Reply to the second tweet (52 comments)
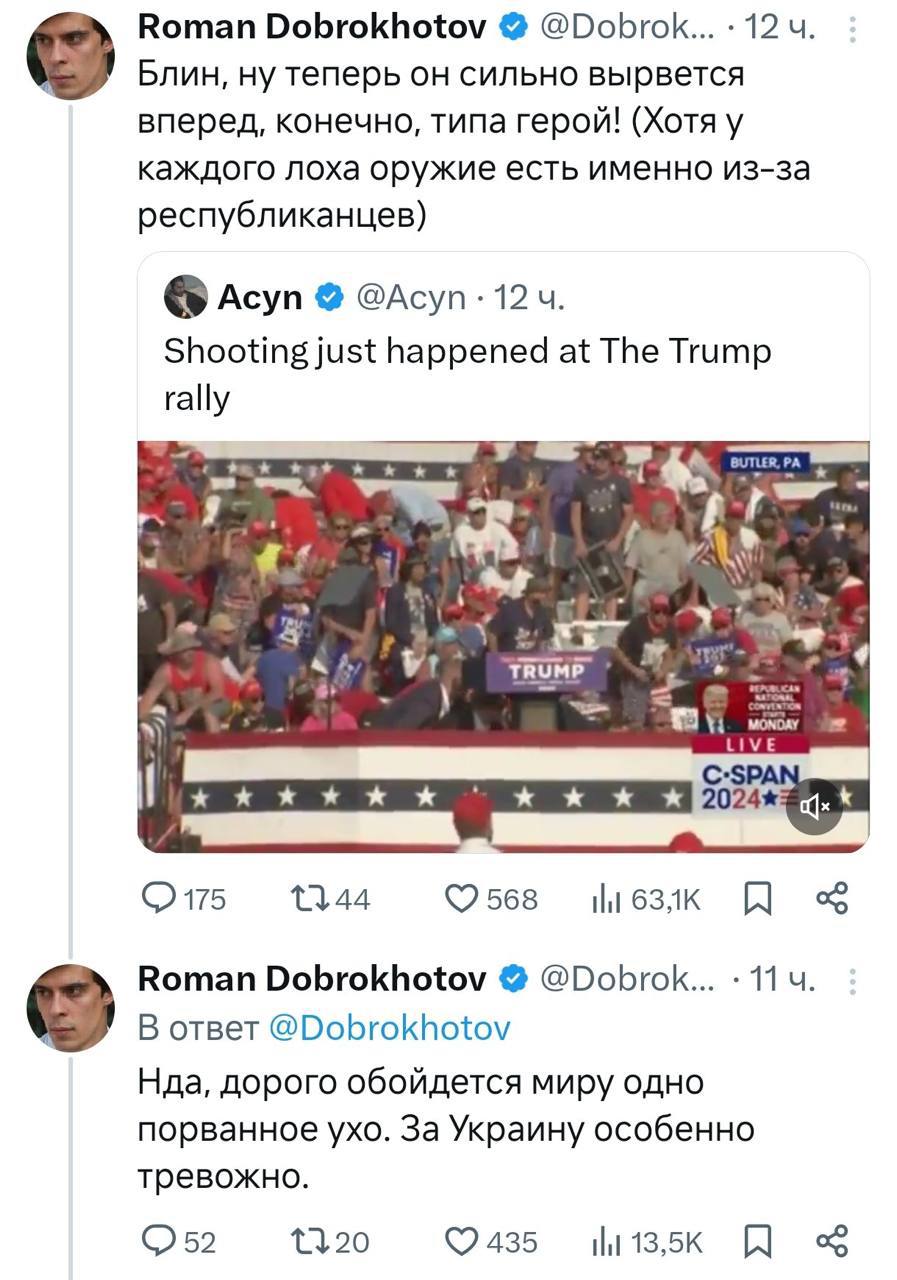This screenshot has width=897, height=1280. (160, 1242)
